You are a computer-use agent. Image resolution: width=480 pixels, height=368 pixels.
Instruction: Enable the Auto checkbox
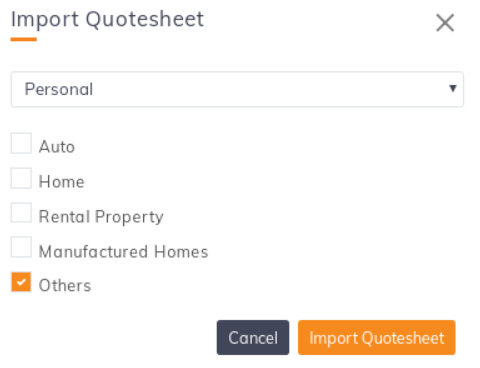21,143
